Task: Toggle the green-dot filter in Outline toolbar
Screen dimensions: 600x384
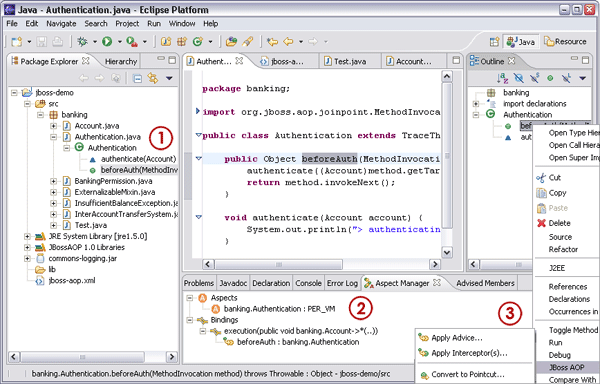Action: (550, 78)
